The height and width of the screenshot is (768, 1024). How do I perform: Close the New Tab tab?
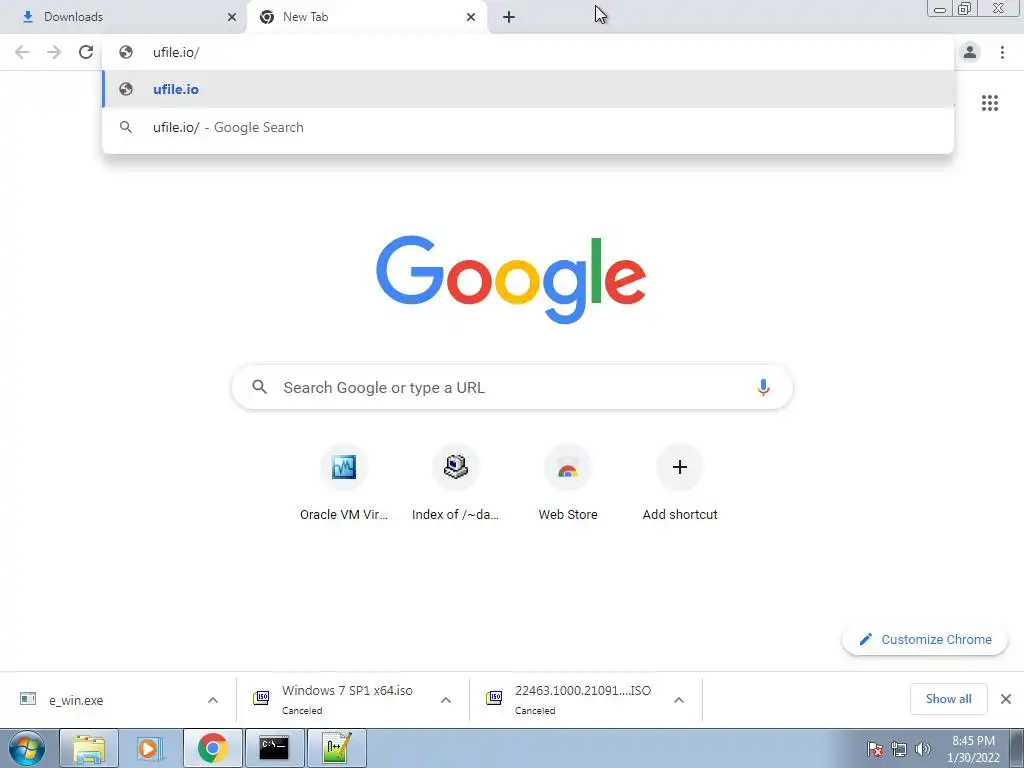[471, 18]
